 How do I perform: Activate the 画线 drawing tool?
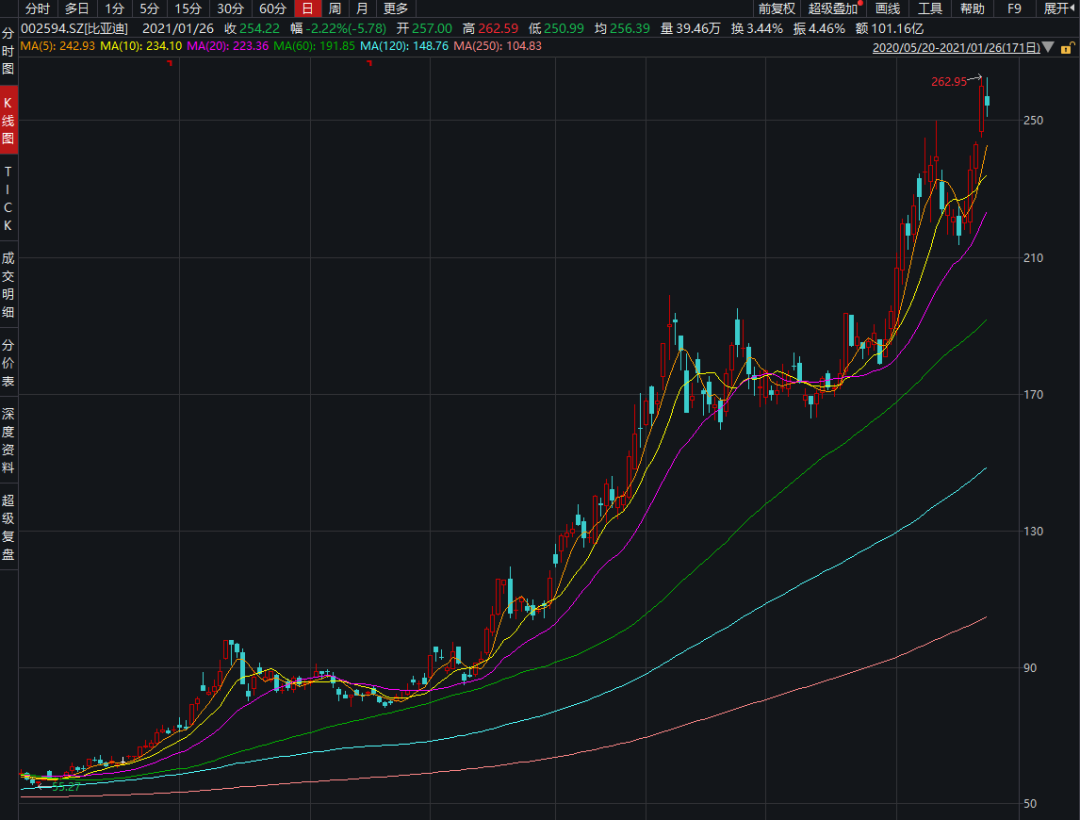click(889, 8)
